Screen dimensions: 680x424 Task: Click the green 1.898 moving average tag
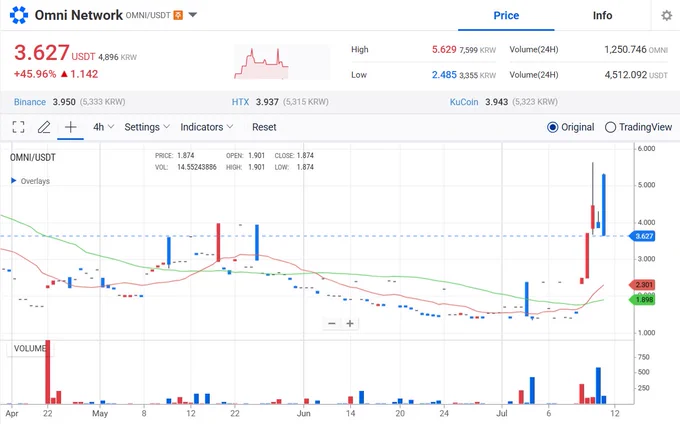(642, 300)
